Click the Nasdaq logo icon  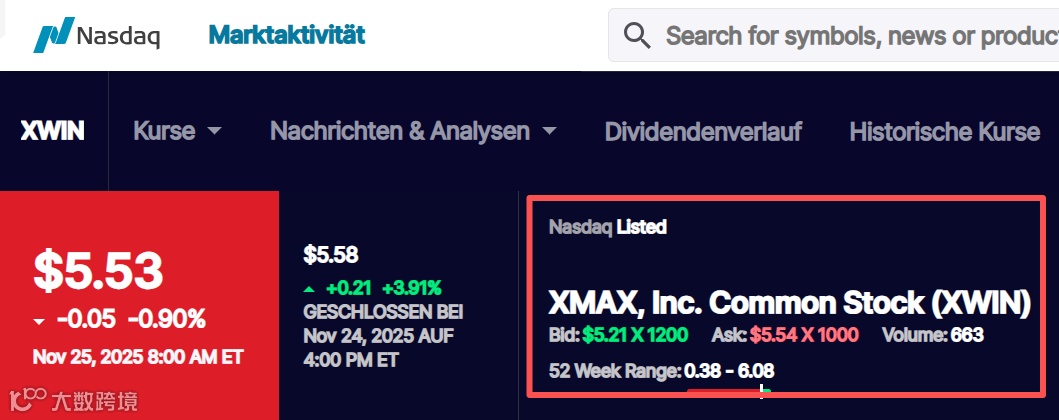[53, 35]
